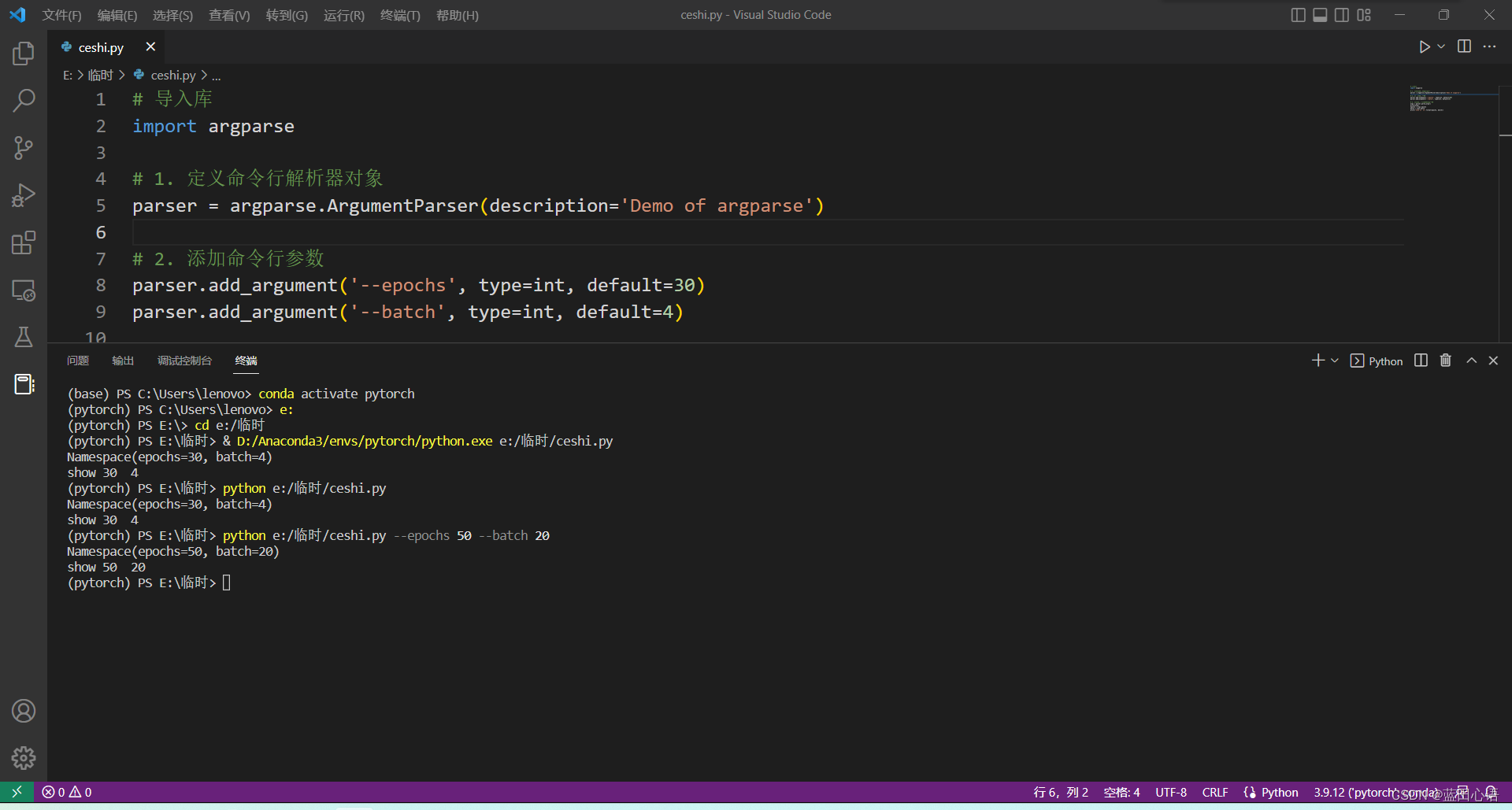The height and width of the screenshot is (810, 1512).
Task: Change end of line sequence CRLF
Action: (1215, 793)
